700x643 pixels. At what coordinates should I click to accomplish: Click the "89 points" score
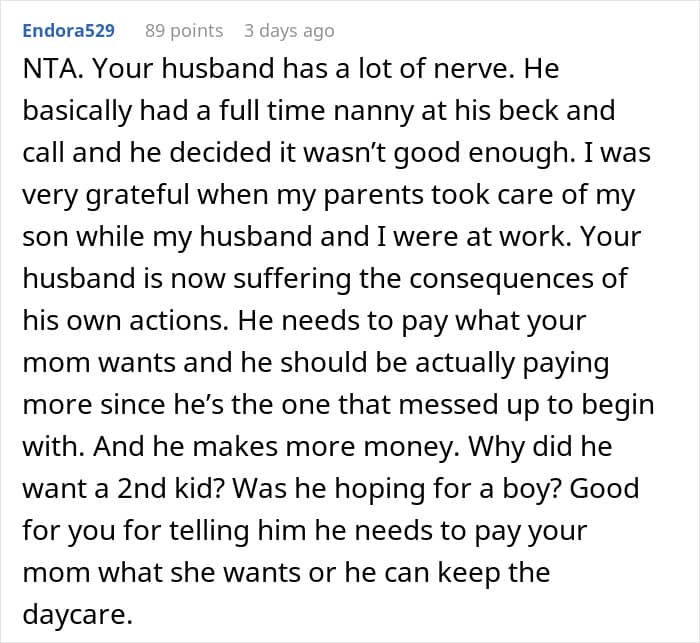(184, 31)
